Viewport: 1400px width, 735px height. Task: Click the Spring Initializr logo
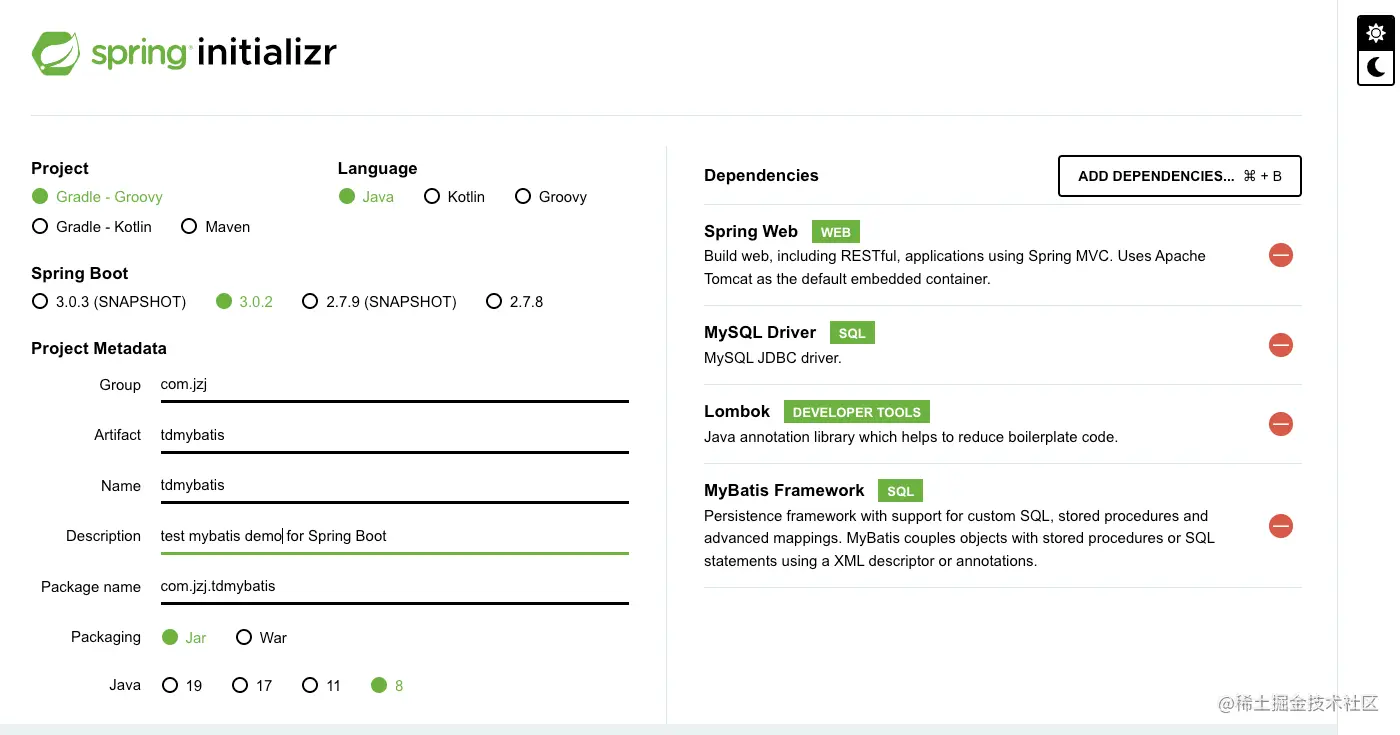pyautogui.click(x=184, y=53)
